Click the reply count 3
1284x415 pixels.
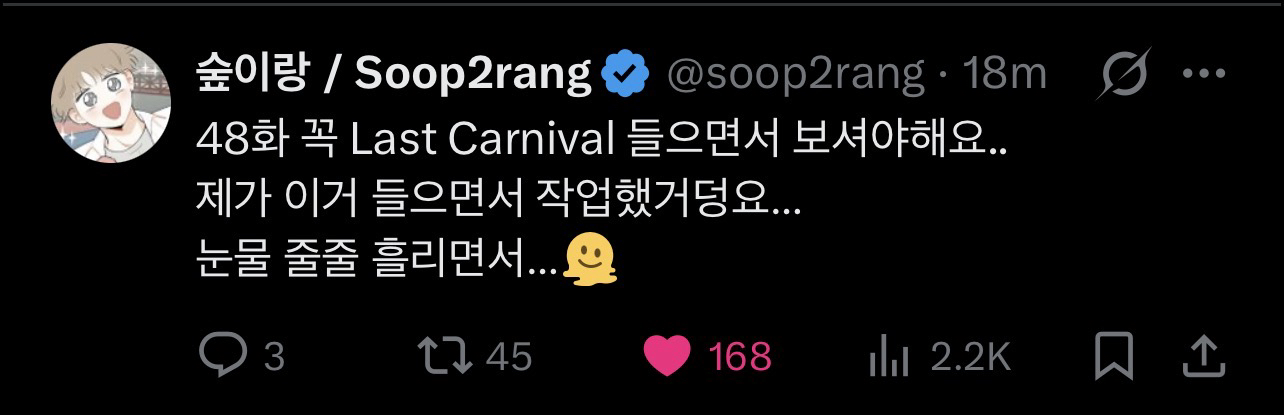[273, 357]
